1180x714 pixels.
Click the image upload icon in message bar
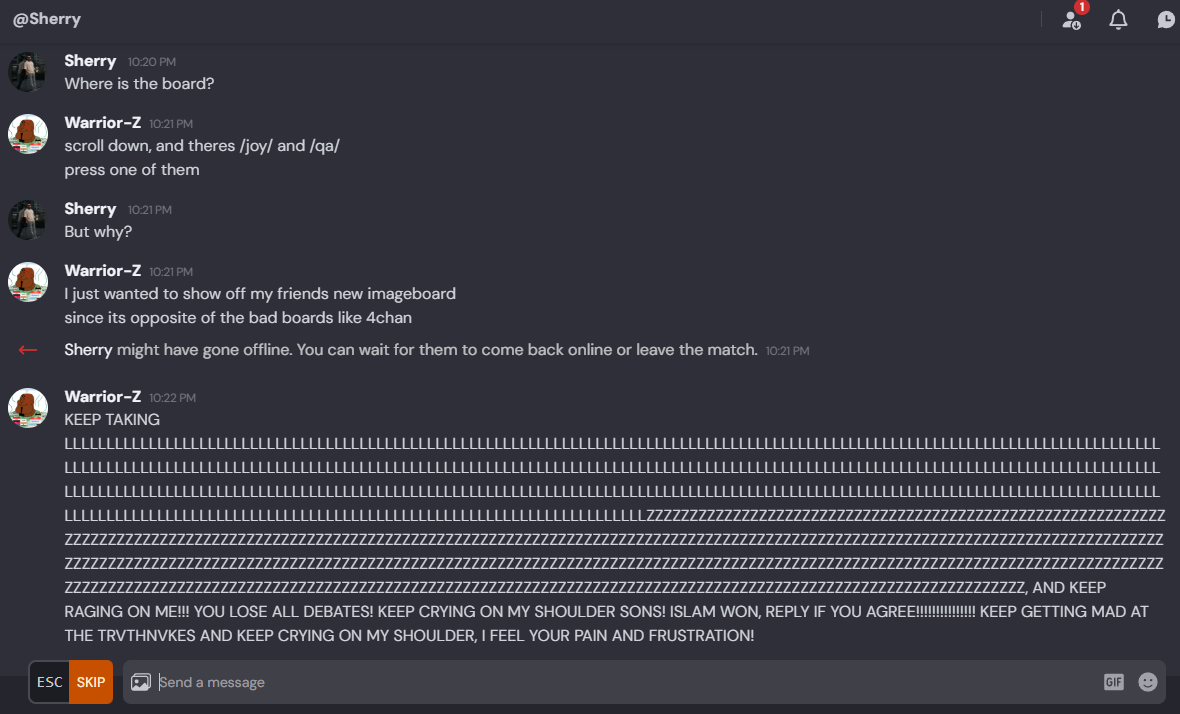tap(141, 682)
